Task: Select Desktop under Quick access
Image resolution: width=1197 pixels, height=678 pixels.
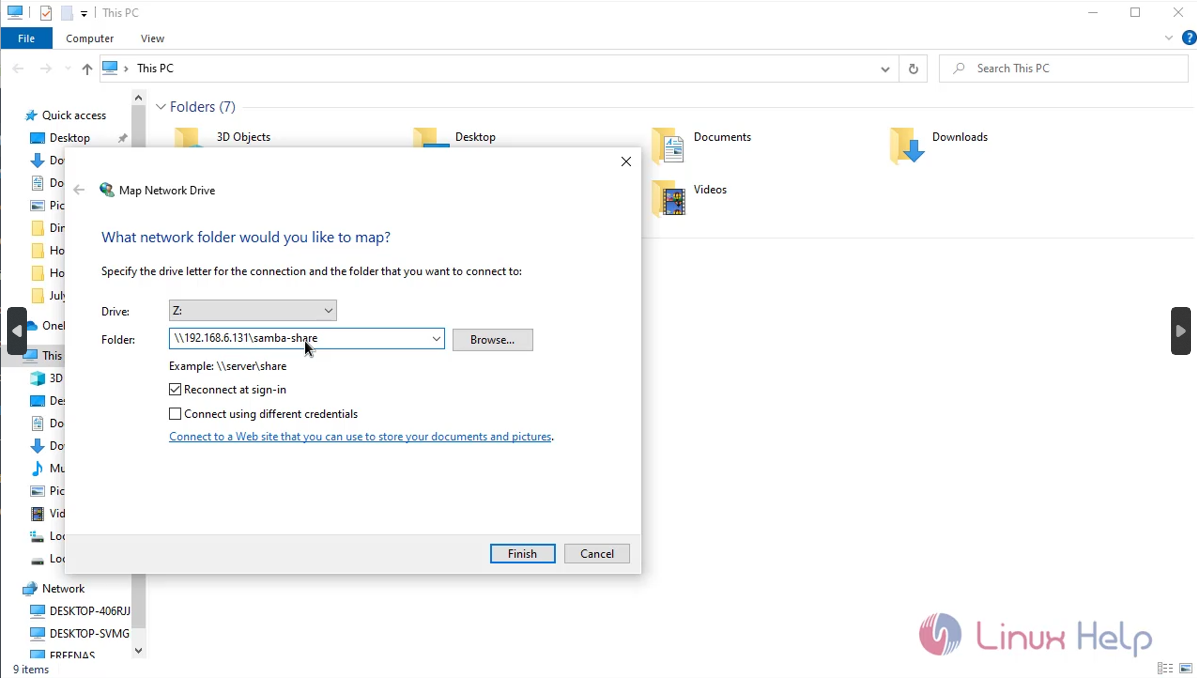Action: tap(69, 138)
